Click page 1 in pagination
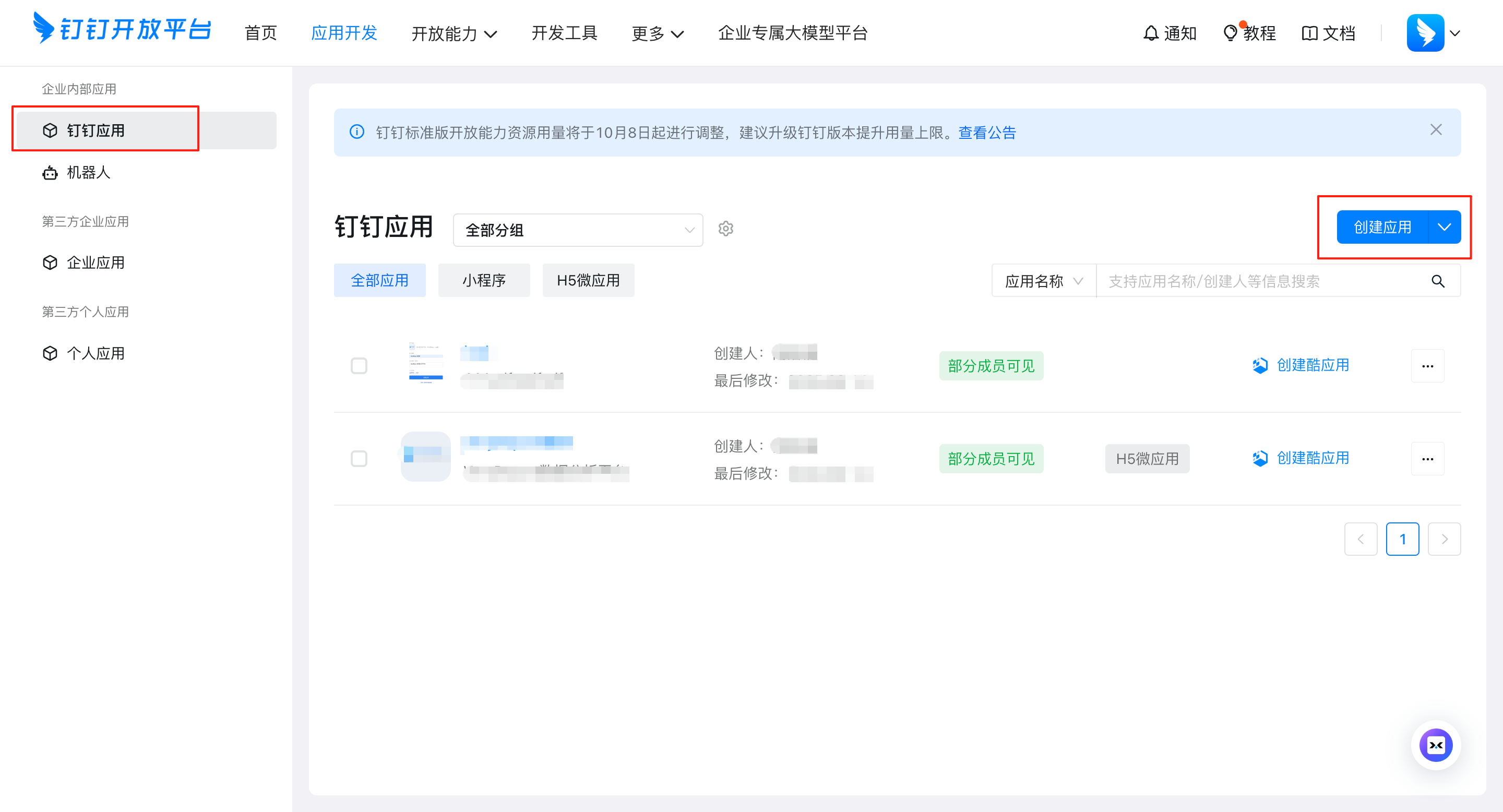 1402,539
